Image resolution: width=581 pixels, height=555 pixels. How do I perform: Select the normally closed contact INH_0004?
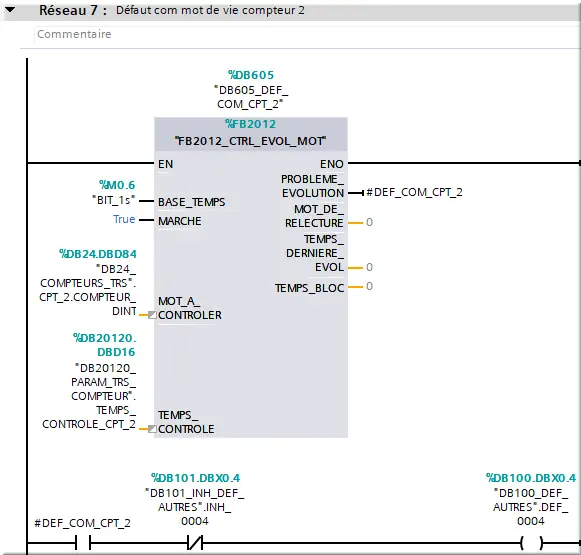point(195,543)
